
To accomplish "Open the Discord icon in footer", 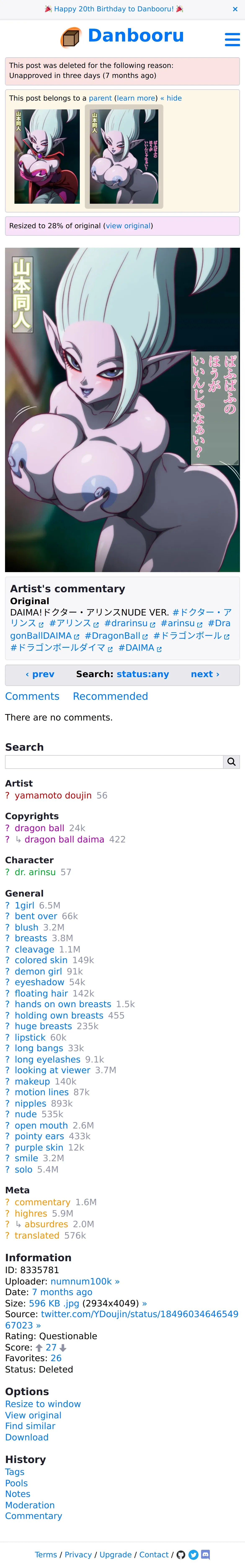I will pyautogui.click(x=205, y=1554).
